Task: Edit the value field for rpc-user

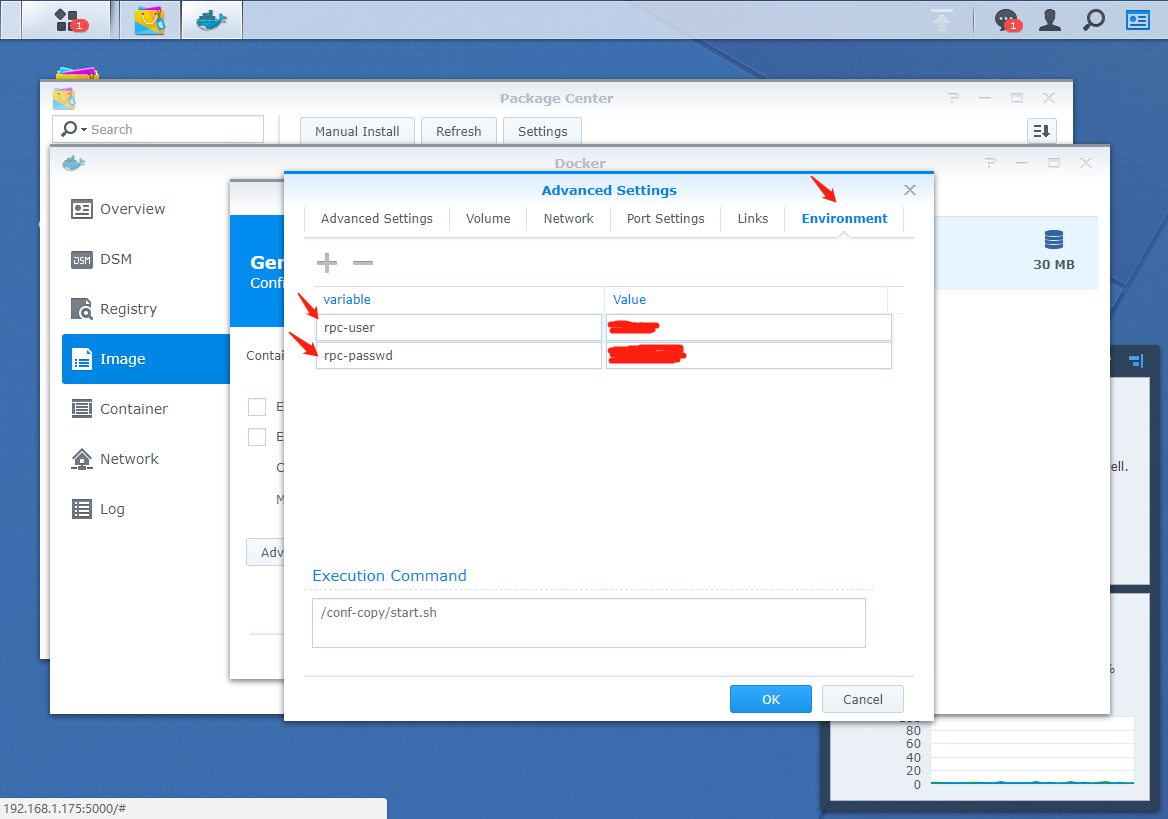Action: pyautogui.click(x=749, y=328)
